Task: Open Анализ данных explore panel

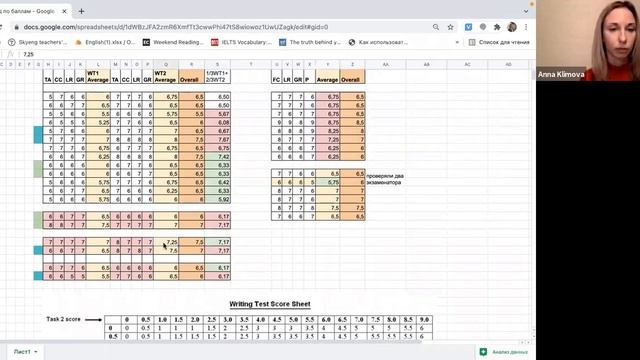Action: click(x=504, y=352)
